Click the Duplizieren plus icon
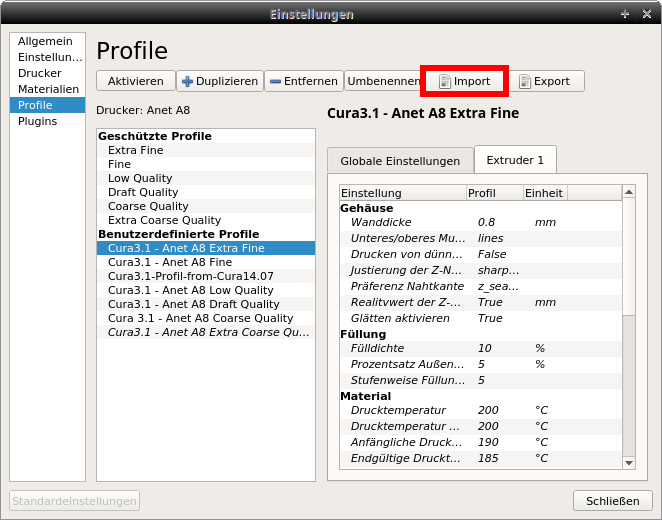Image resolution: width=662 pixels, height=520 pixels. pos(187,81)
